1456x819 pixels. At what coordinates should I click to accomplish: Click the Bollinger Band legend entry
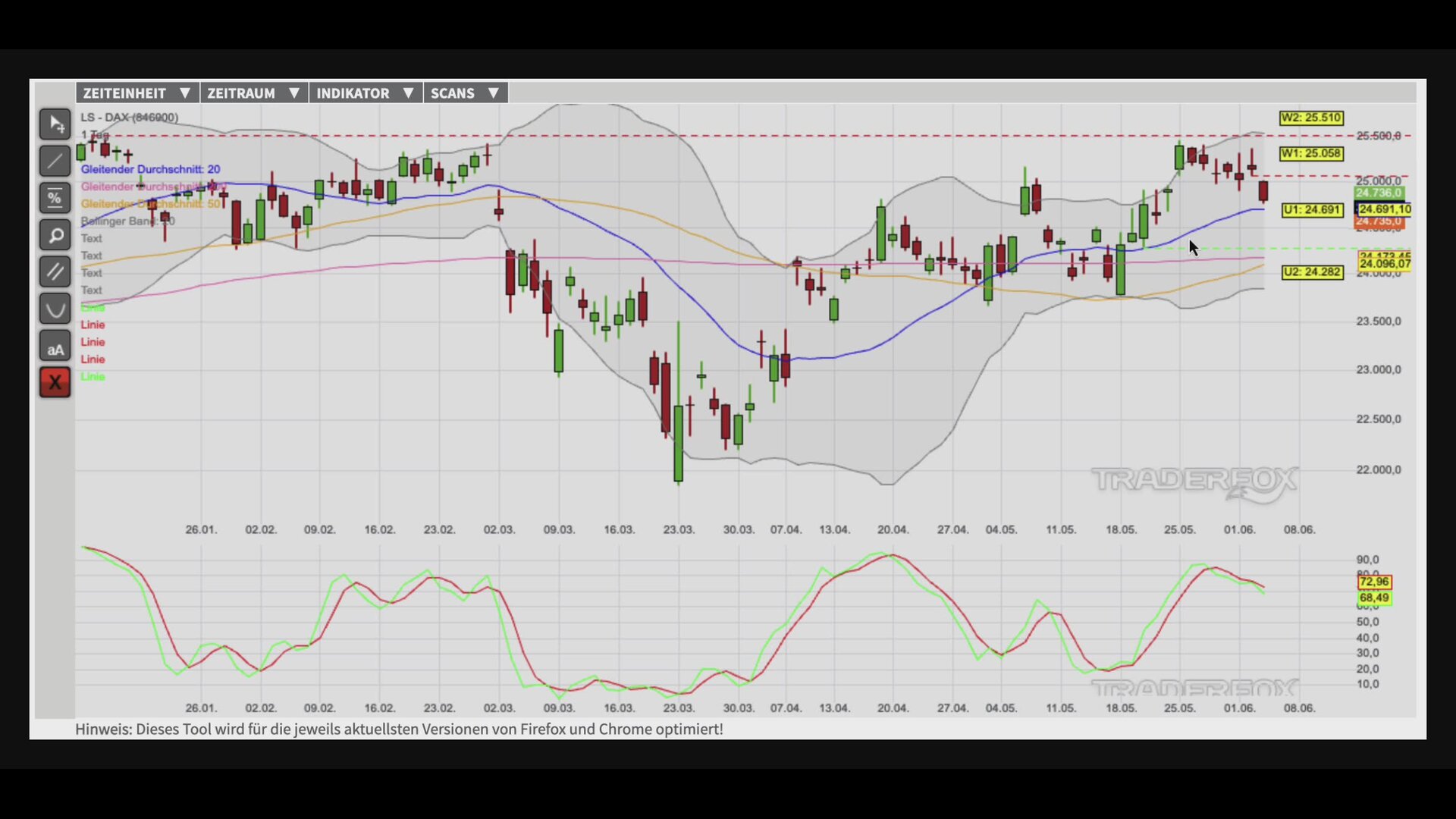pos(128,221)
